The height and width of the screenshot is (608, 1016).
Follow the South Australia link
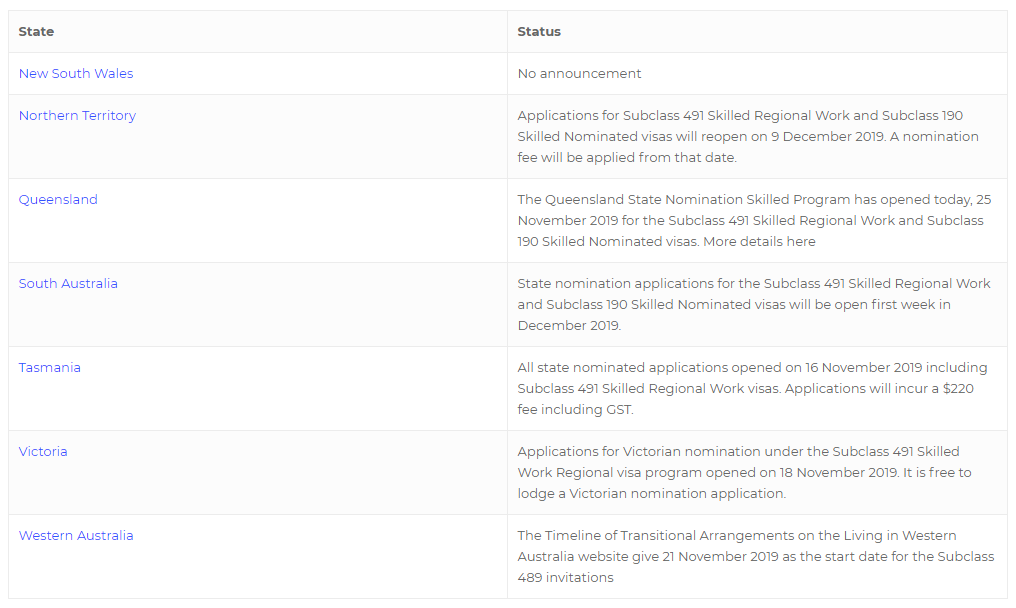point(68,284)
